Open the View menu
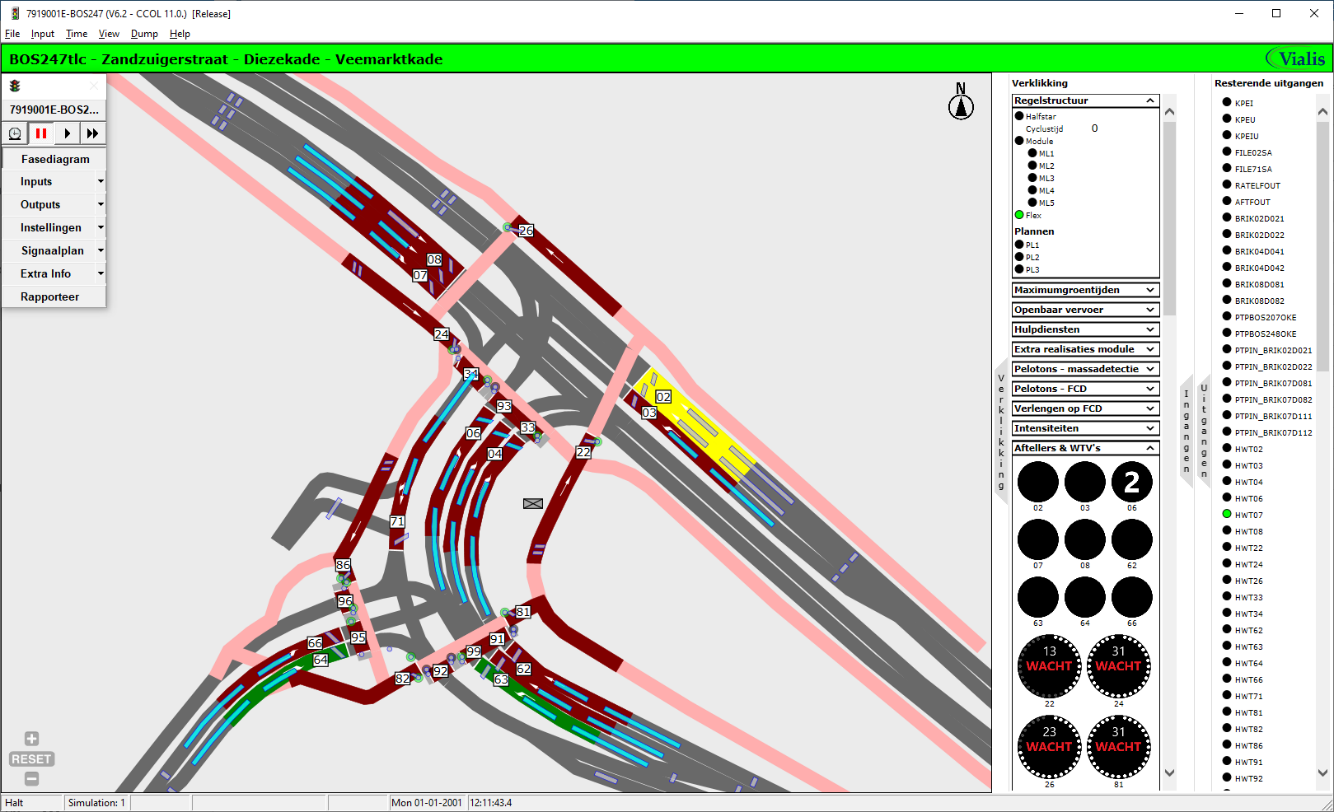The width and height of the screenshot is (1334, 812). click(109, 34)
